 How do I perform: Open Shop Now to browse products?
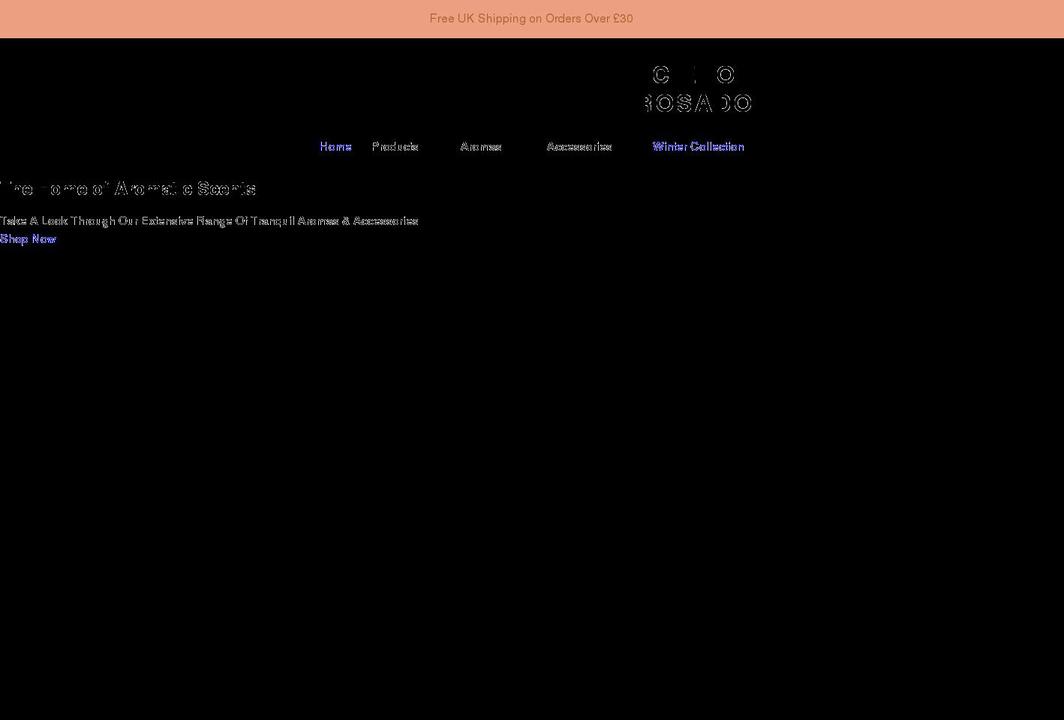(x=28, y=238)
